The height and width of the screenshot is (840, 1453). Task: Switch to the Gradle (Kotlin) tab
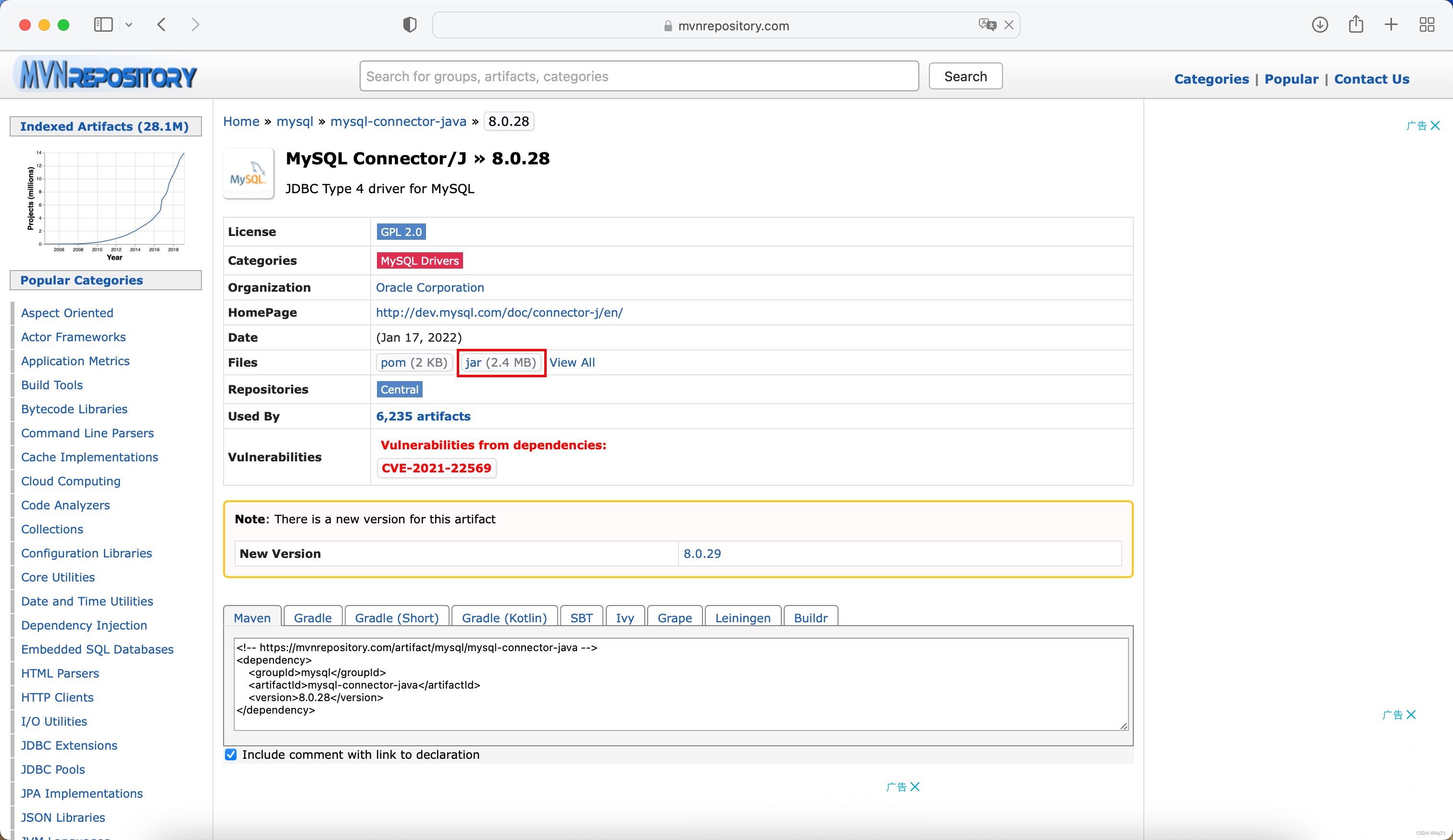coord(504,618)
